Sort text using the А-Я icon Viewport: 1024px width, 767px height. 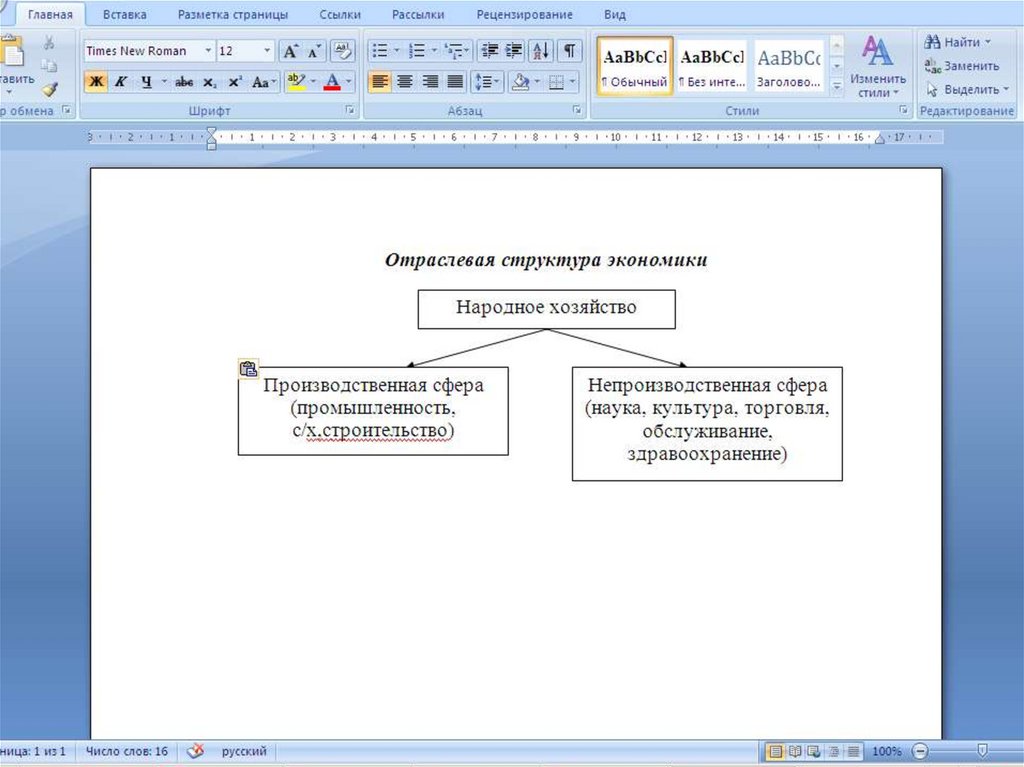click(x=540, y=50)
